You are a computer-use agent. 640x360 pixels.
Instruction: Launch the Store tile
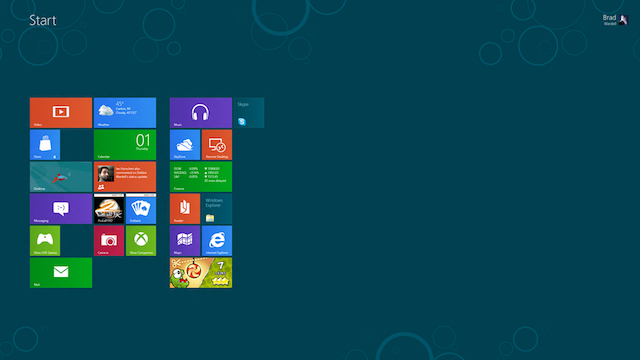tap(45, 144)
